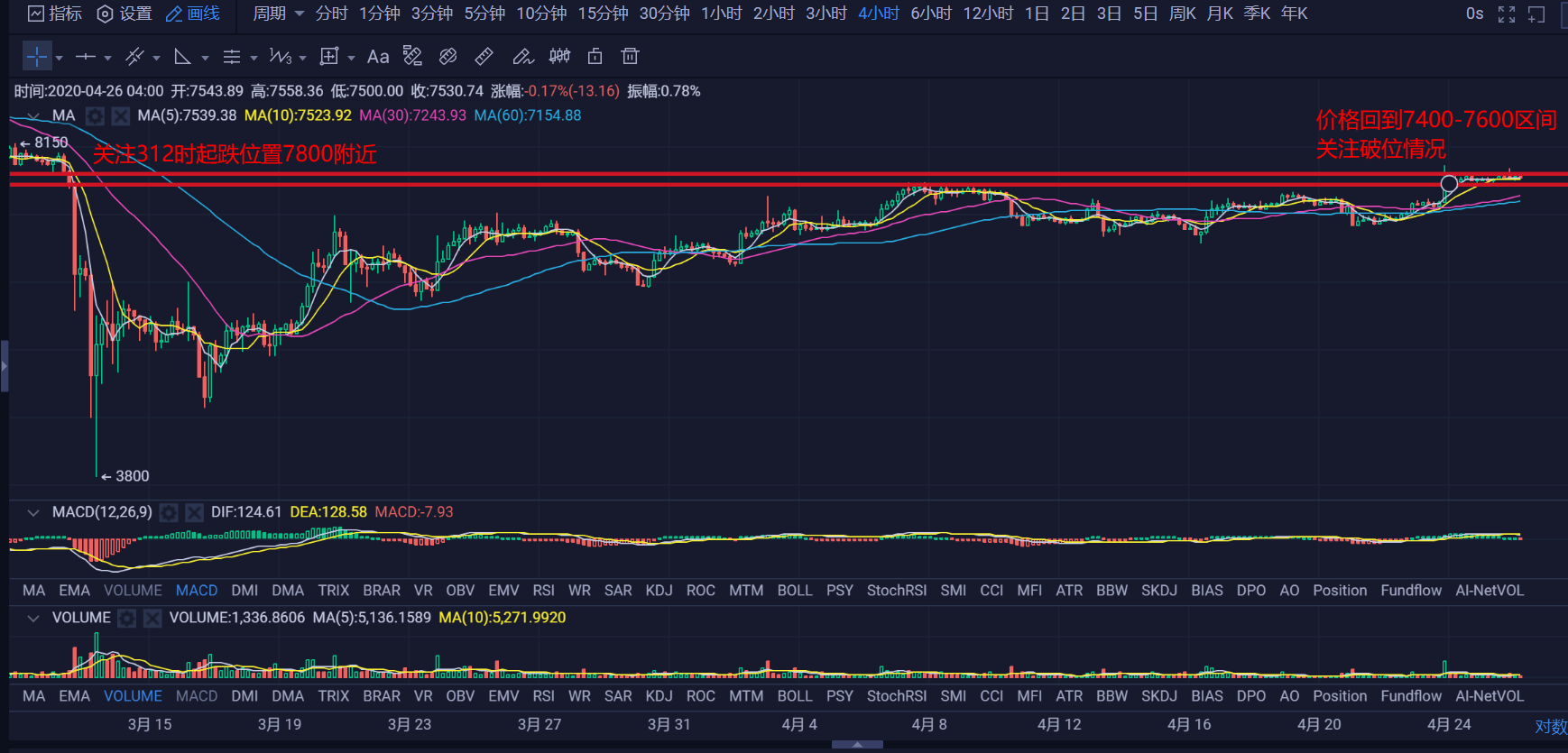Click the DEA:128.58 value label

pos(328,512)
